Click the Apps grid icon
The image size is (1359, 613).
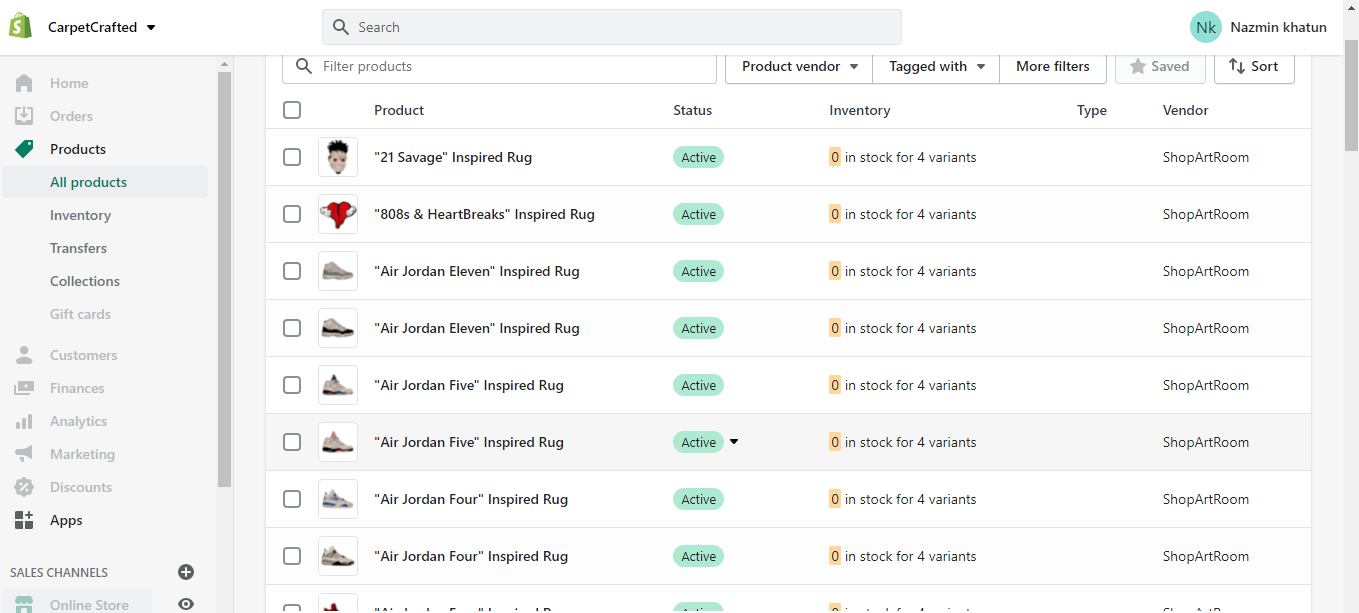click(24, 520)
